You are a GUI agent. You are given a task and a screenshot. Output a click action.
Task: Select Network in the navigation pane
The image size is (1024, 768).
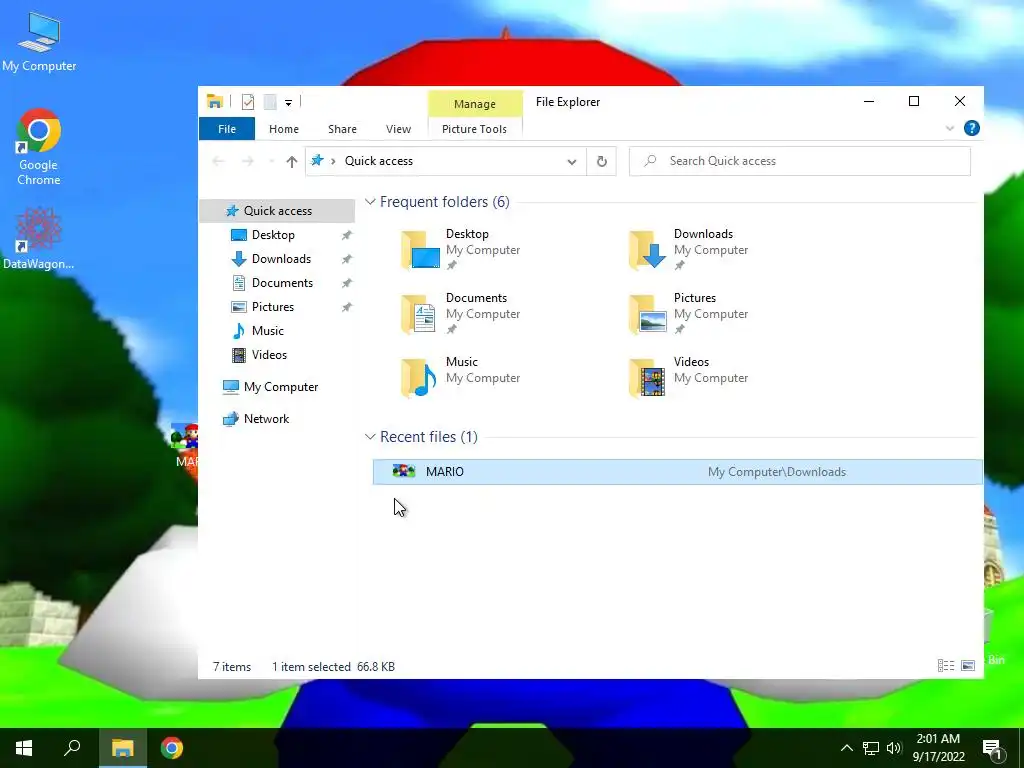tap(266, 419)
